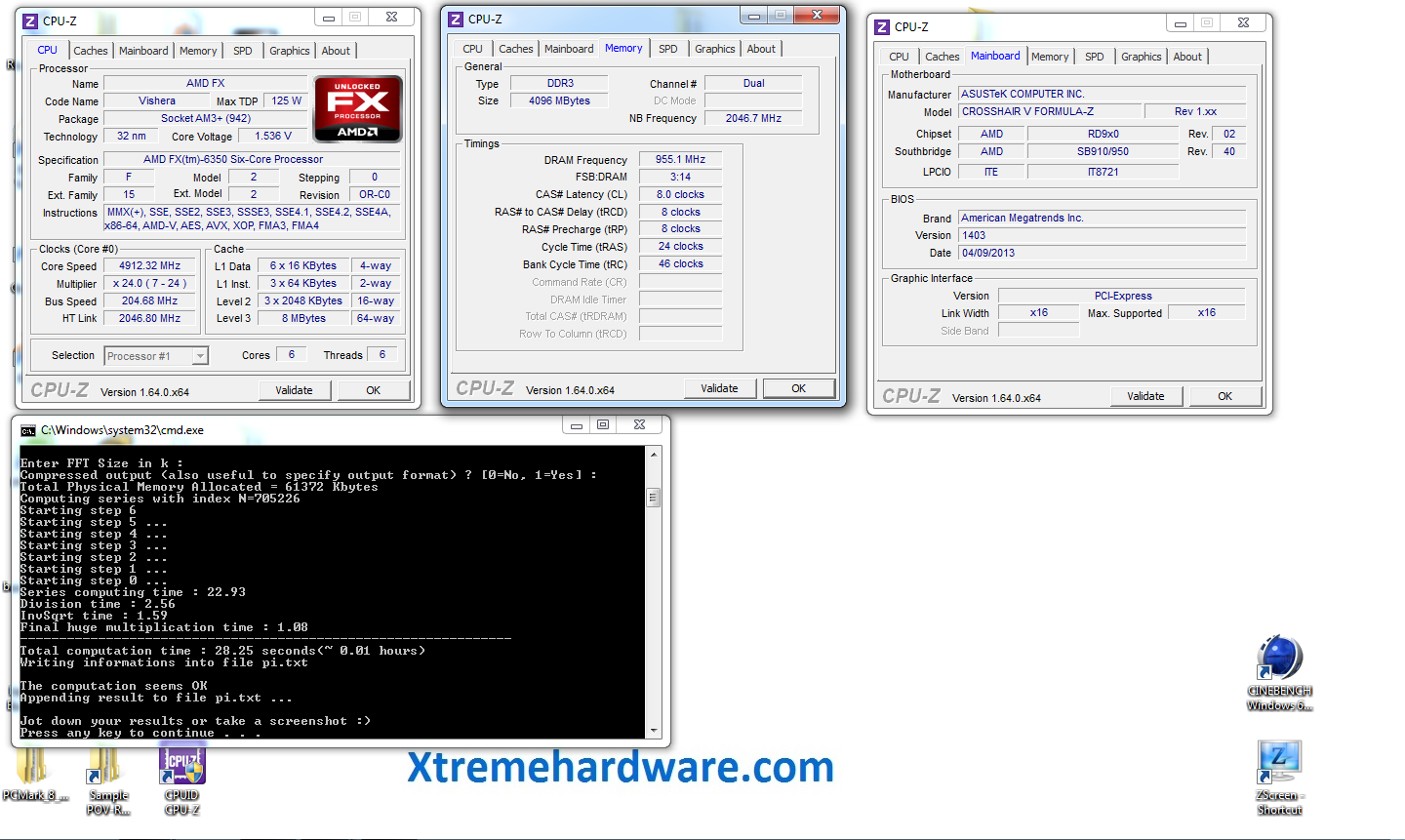This screenshot has width=1405, height=840.
Task: Close the CPU tab CPU-Z window
Action: (391, 17)
